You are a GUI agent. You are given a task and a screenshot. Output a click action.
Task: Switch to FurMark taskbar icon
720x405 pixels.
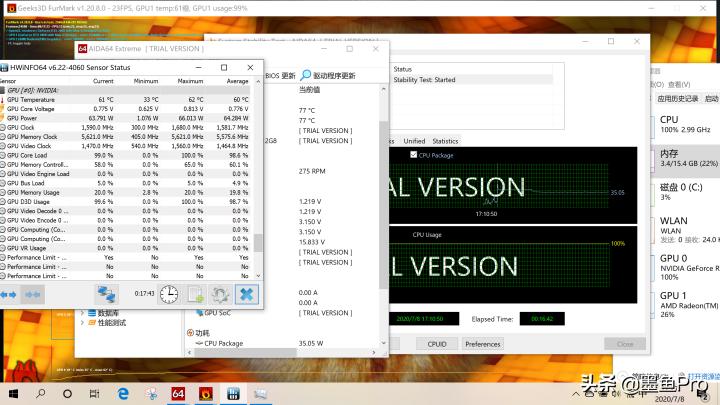205,394
